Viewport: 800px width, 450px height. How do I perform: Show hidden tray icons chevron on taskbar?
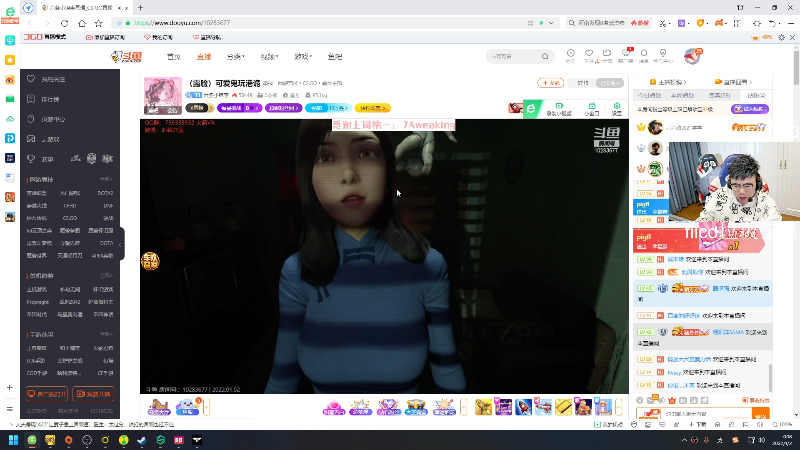click(684, 440)
